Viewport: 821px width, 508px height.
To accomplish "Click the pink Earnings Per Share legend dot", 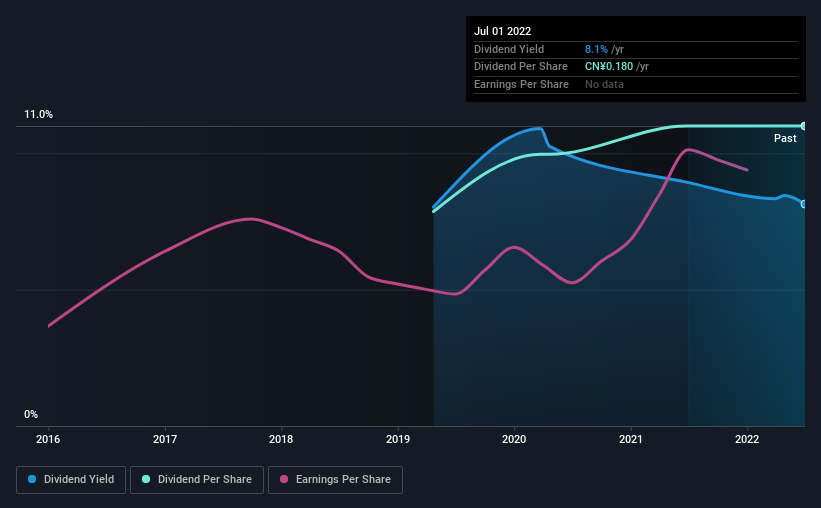I will (x=284, y=479).
